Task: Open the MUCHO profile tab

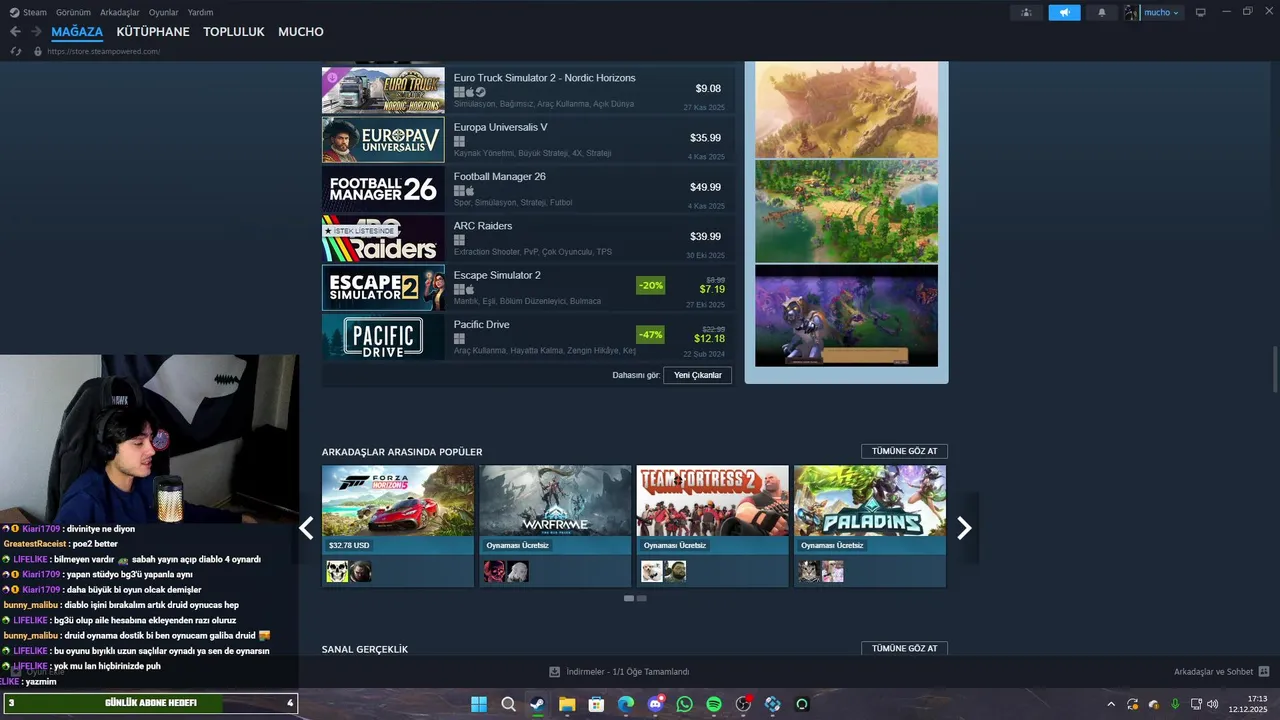Action: click(x=301, y=32)
